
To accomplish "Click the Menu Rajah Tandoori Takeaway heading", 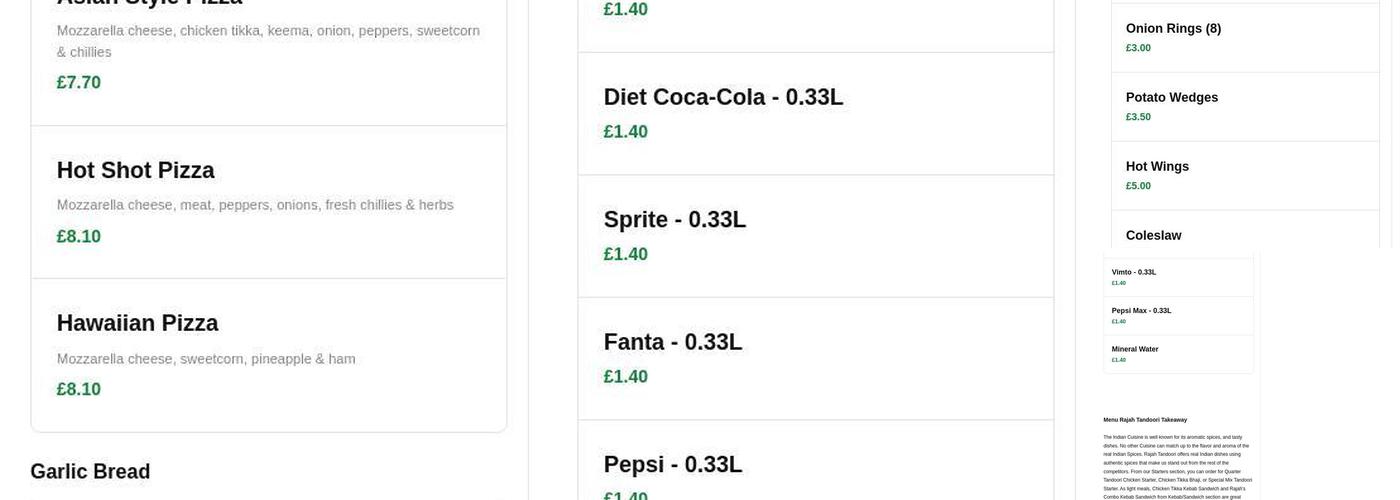I will [1145, 420].
